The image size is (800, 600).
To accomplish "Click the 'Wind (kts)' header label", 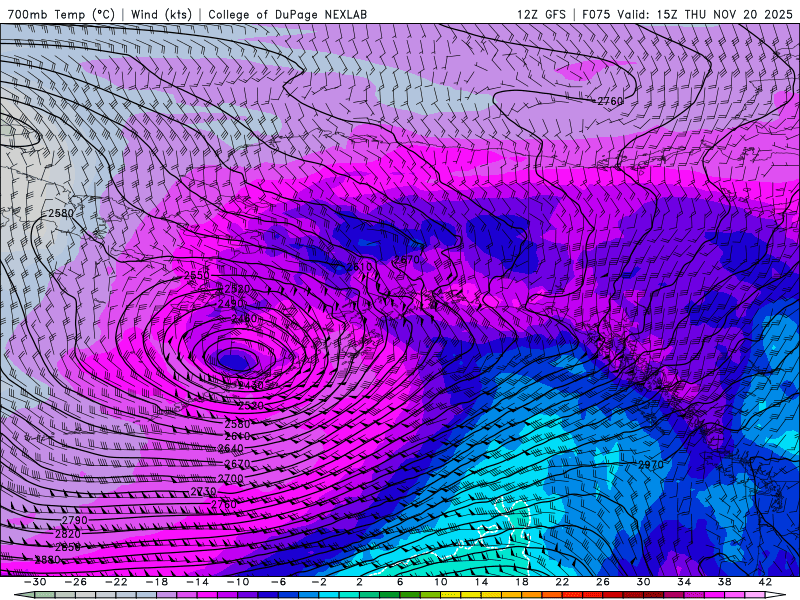I will click(x=161, y=15).
